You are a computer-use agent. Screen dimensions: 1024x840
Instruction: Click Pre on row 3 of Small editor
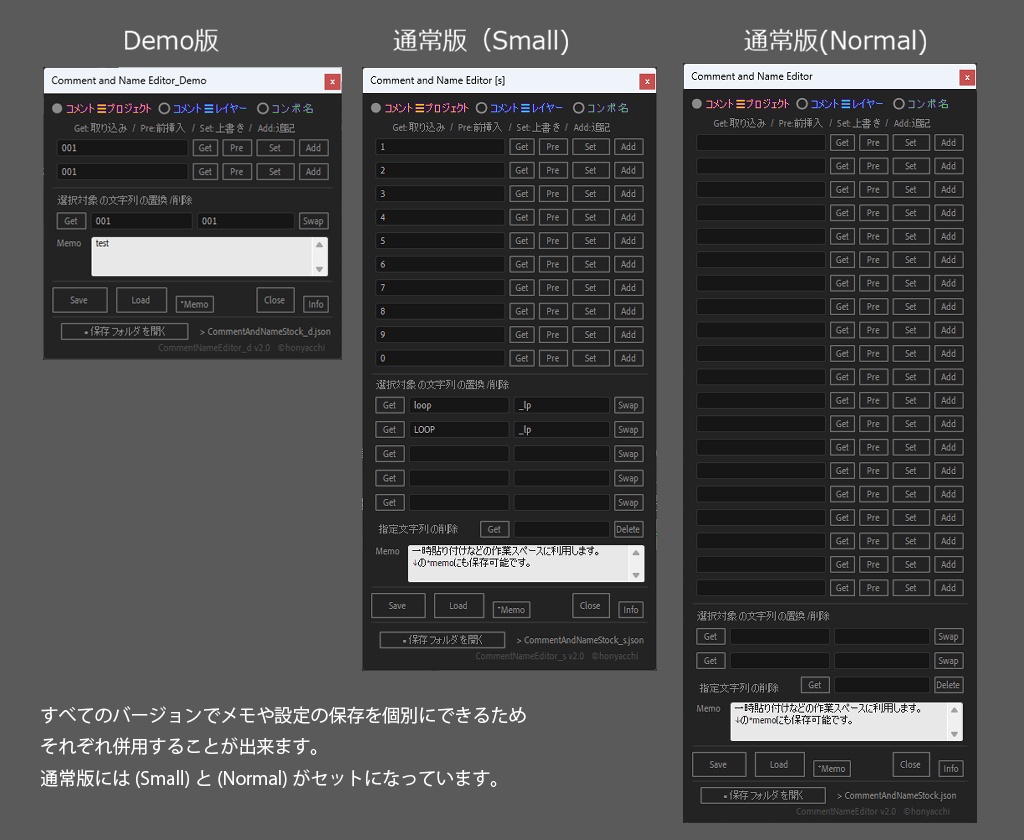553,194
